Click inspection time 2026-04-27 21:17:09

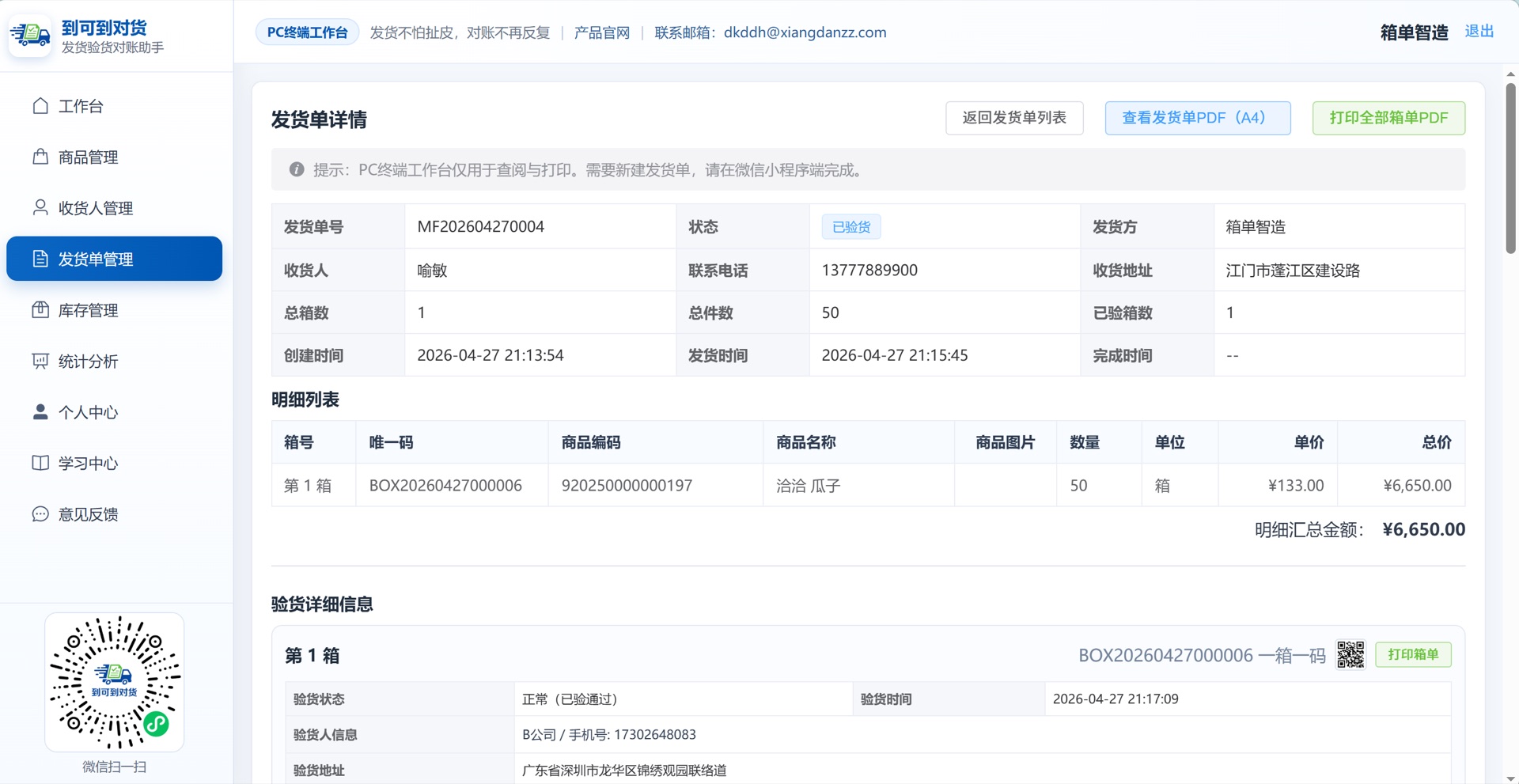click(1116, 699)
